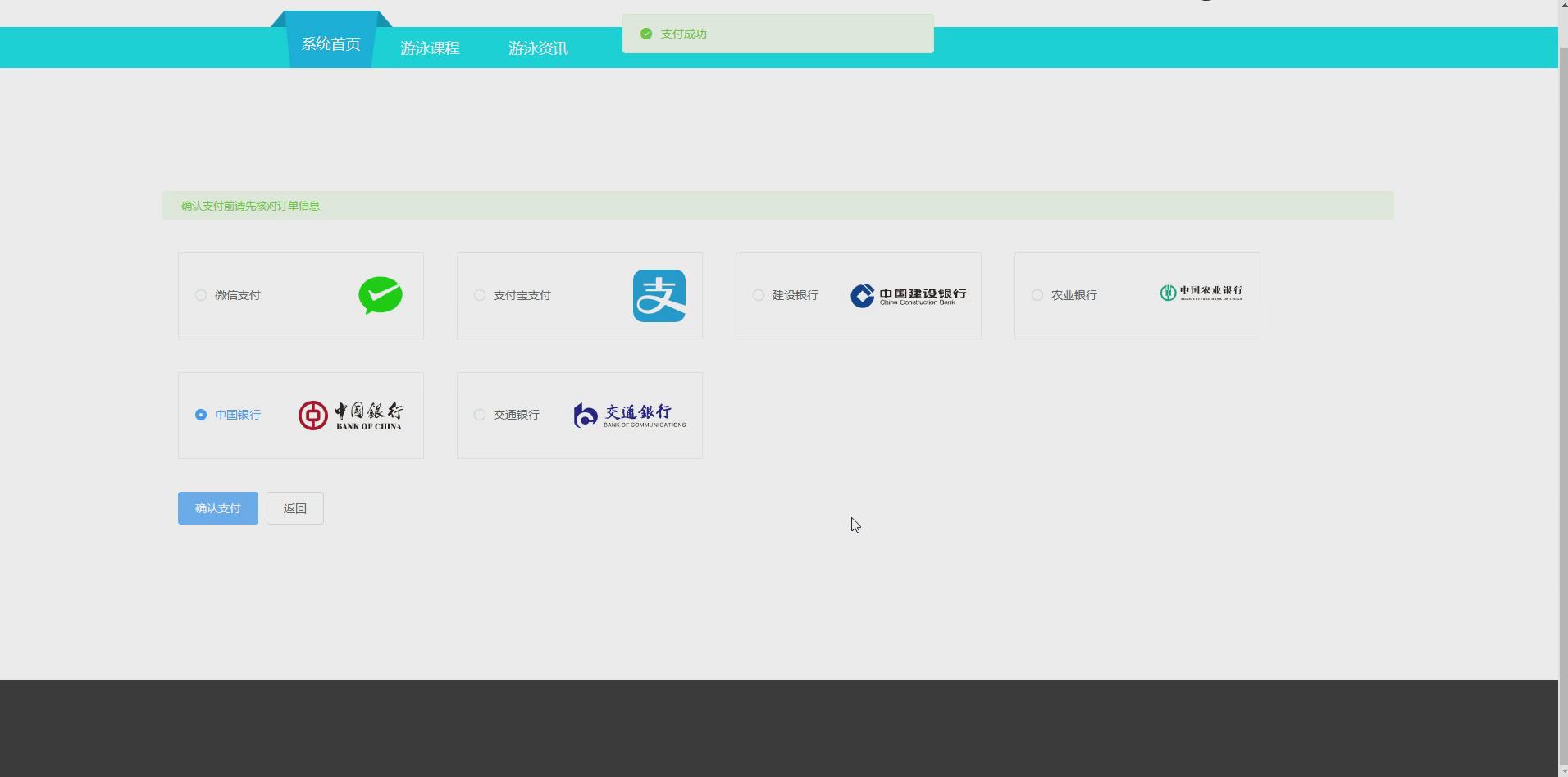
Task: Click the Bank of Communications logo
Action: [629, 416]
